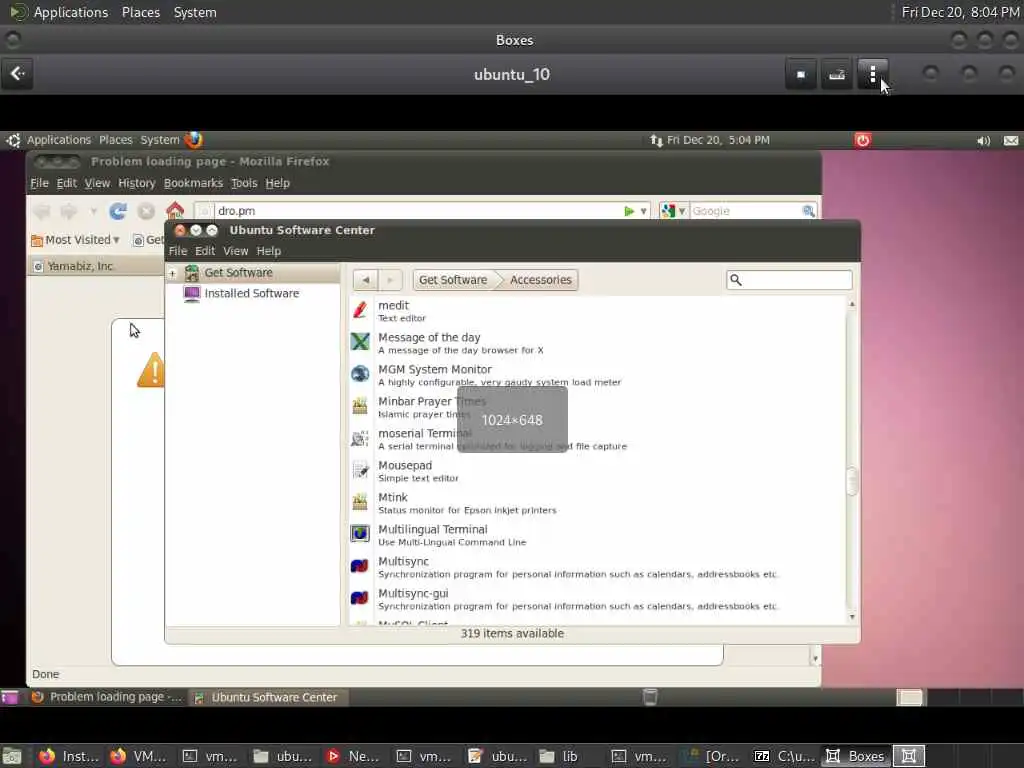Click host clock Fri Dec 20, 8:04 PM
The height and width of the screenshot is (768, 1024).
pos(961,12)
